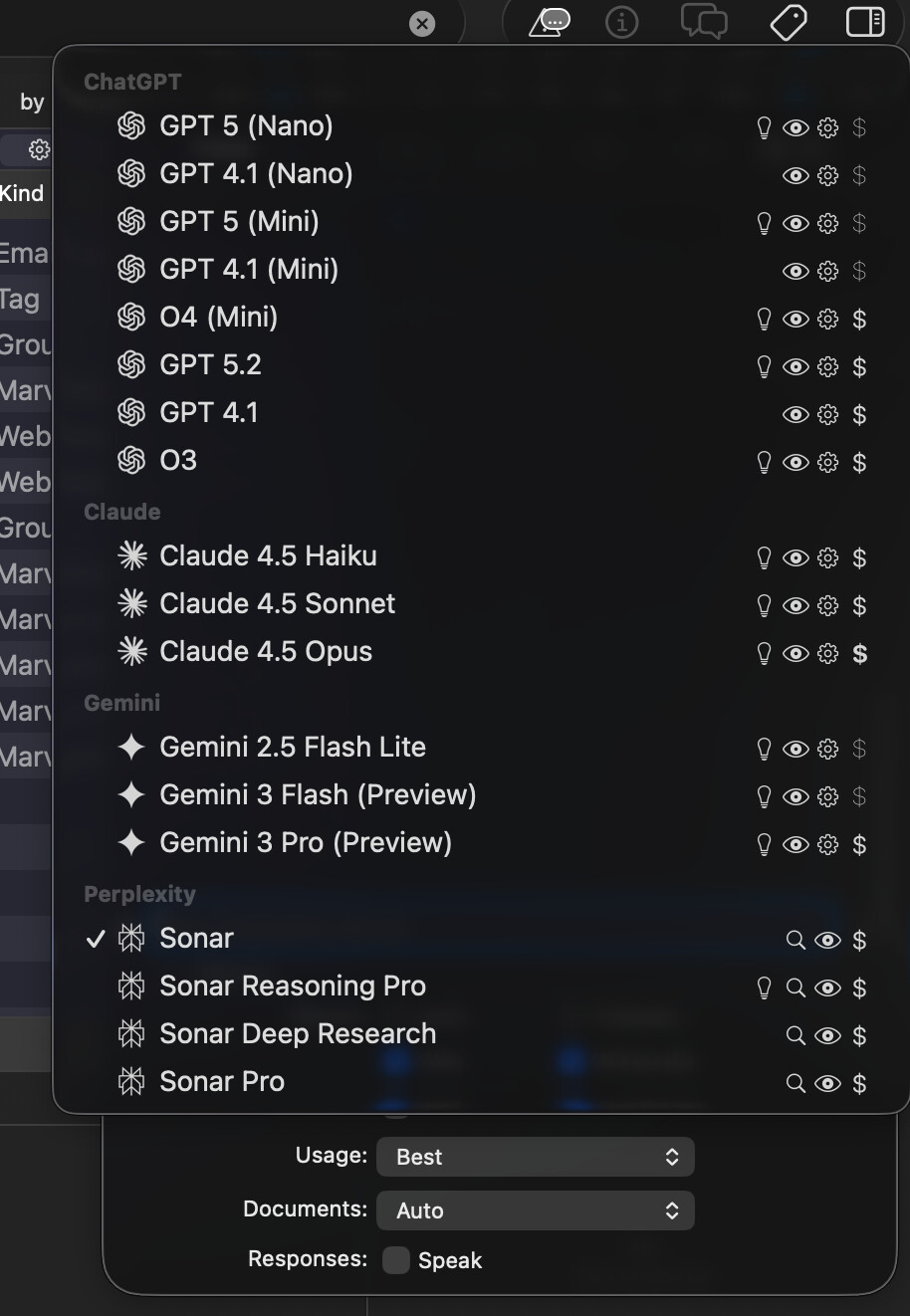
Task: Toggle the sidebar panel icon
Action: pos(865,22)
